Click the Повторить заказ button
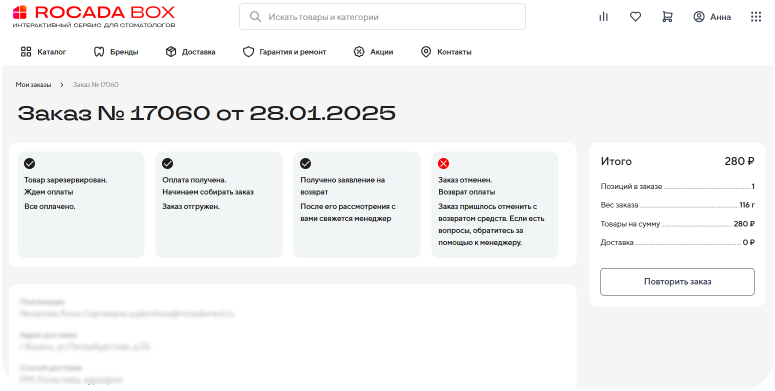Screen dimensions: 775x391 pos(677,282)
